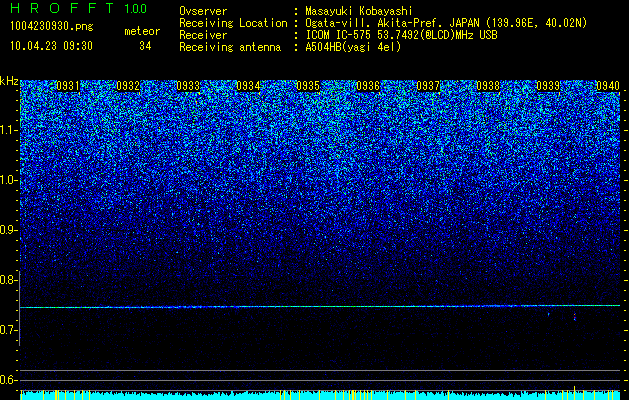Click the 0931 time marker

(68, 86)
